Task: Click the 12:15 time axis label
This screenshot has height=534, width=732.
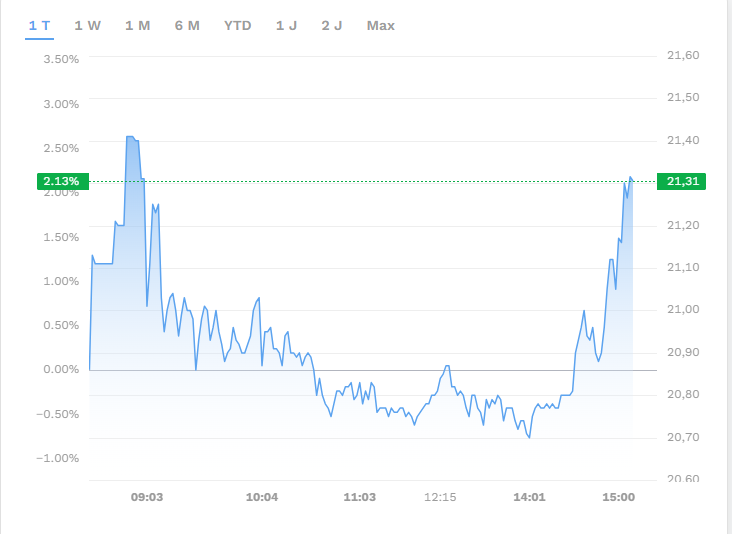Action: [440, 497]
